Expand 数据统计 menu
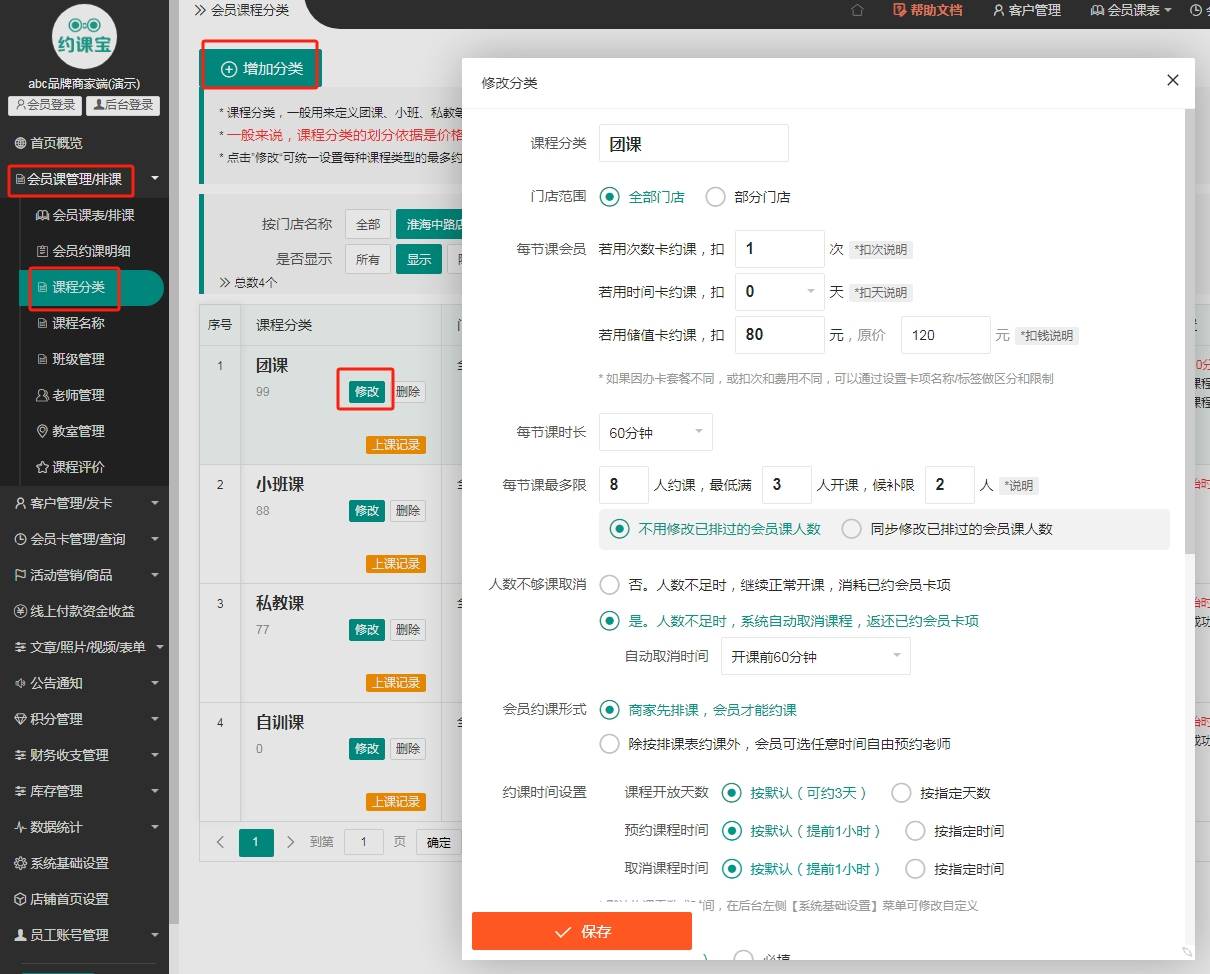Viewport: 1210px width, 974px height. coord(84,827)
